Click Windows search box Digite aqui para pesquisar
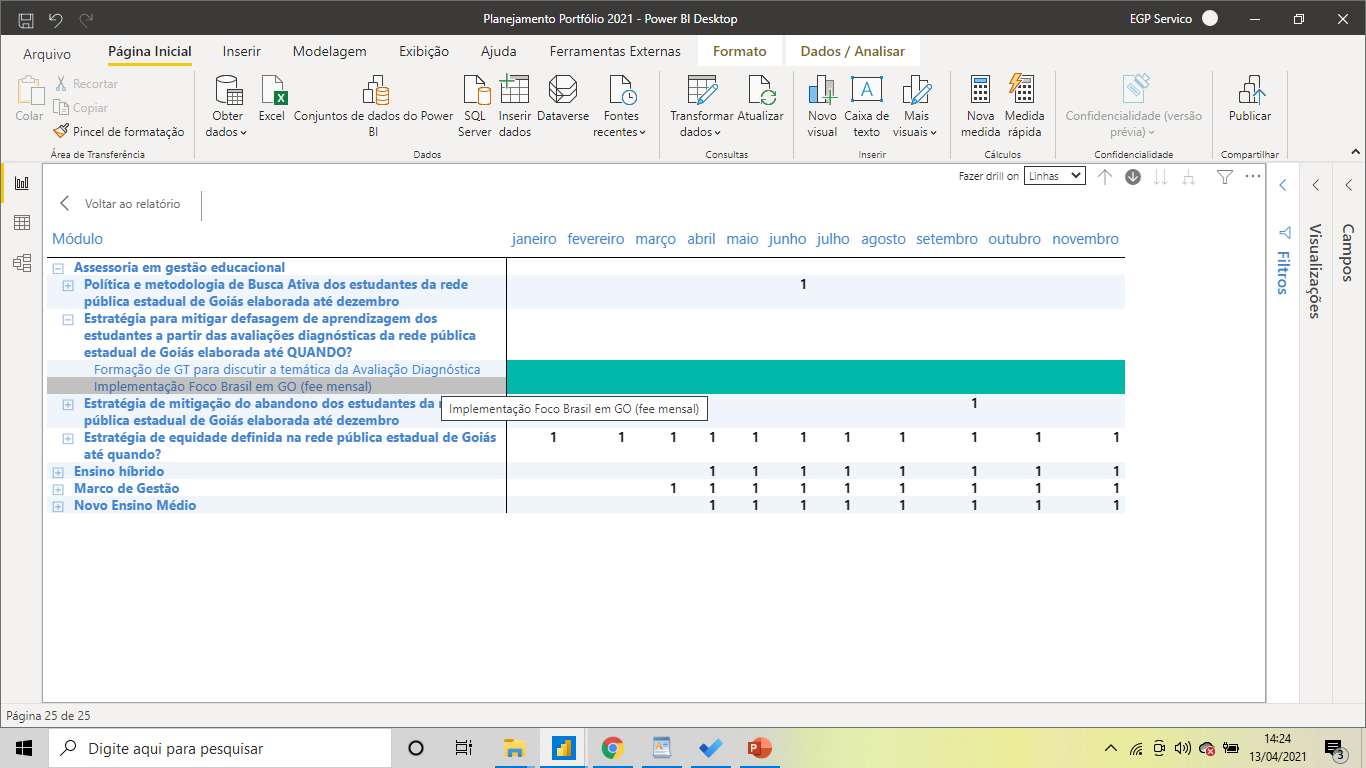 point(218,748)
